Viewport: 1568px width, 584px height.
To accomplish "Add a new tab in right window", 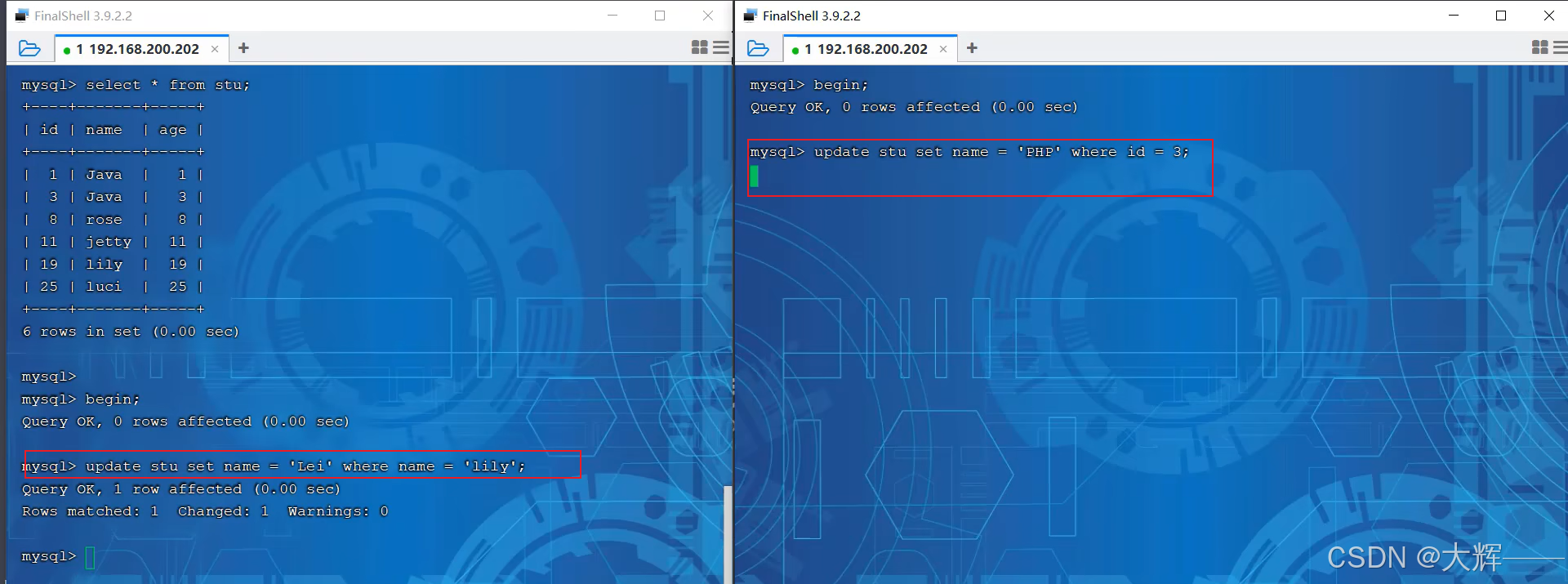I will click(972, 48).
